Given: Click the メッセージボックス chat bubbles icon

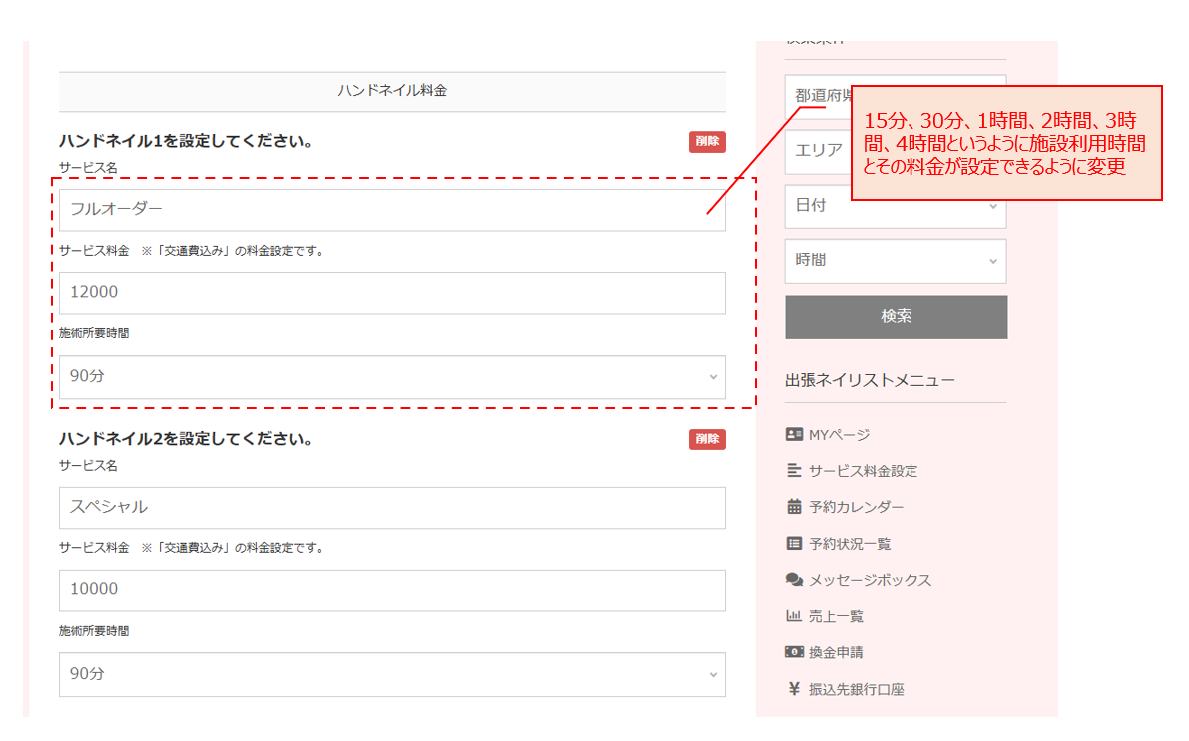Looking at the screenshot, I should 794,580.
